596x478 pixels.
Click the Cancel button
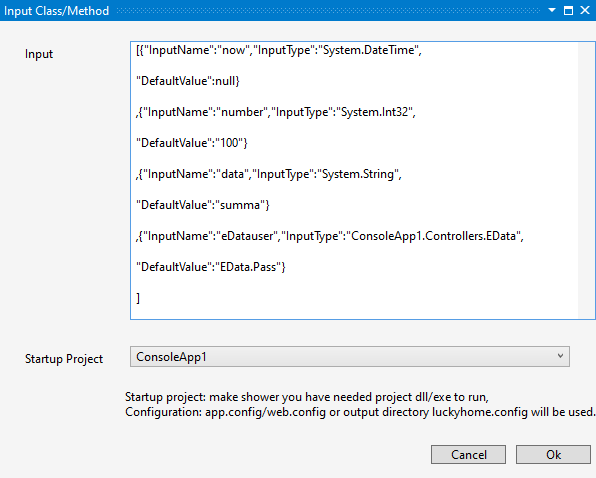click(x=468, y=454)
